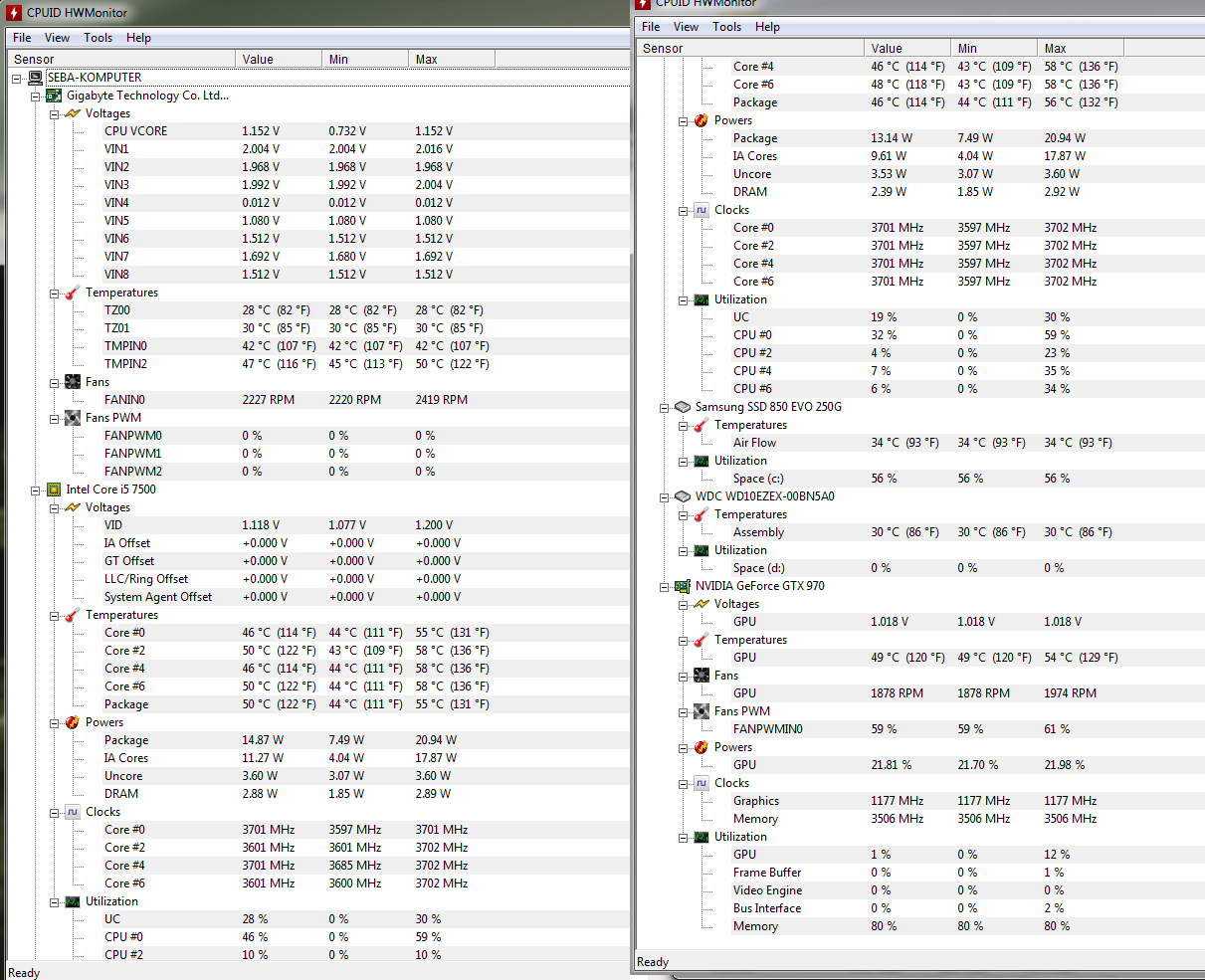This screenshot has width=1205, height=980.
Task: Click the Intel Core i5 7500 chip icon
Action: click(x=54, y=490)
